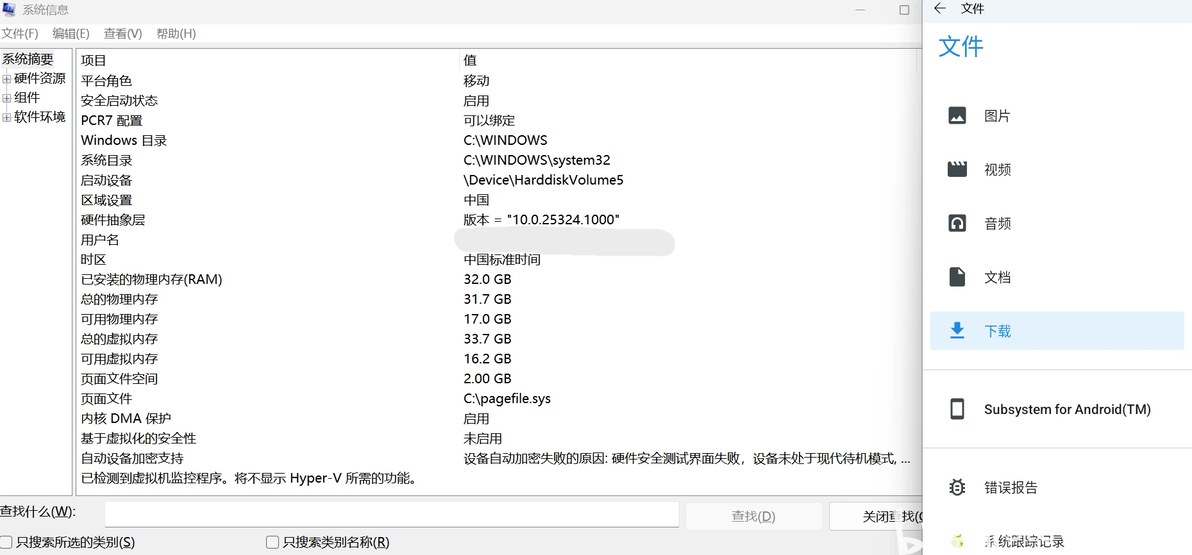
Task: Select 系统摘要 in the tree
Action: coord(27,59)
